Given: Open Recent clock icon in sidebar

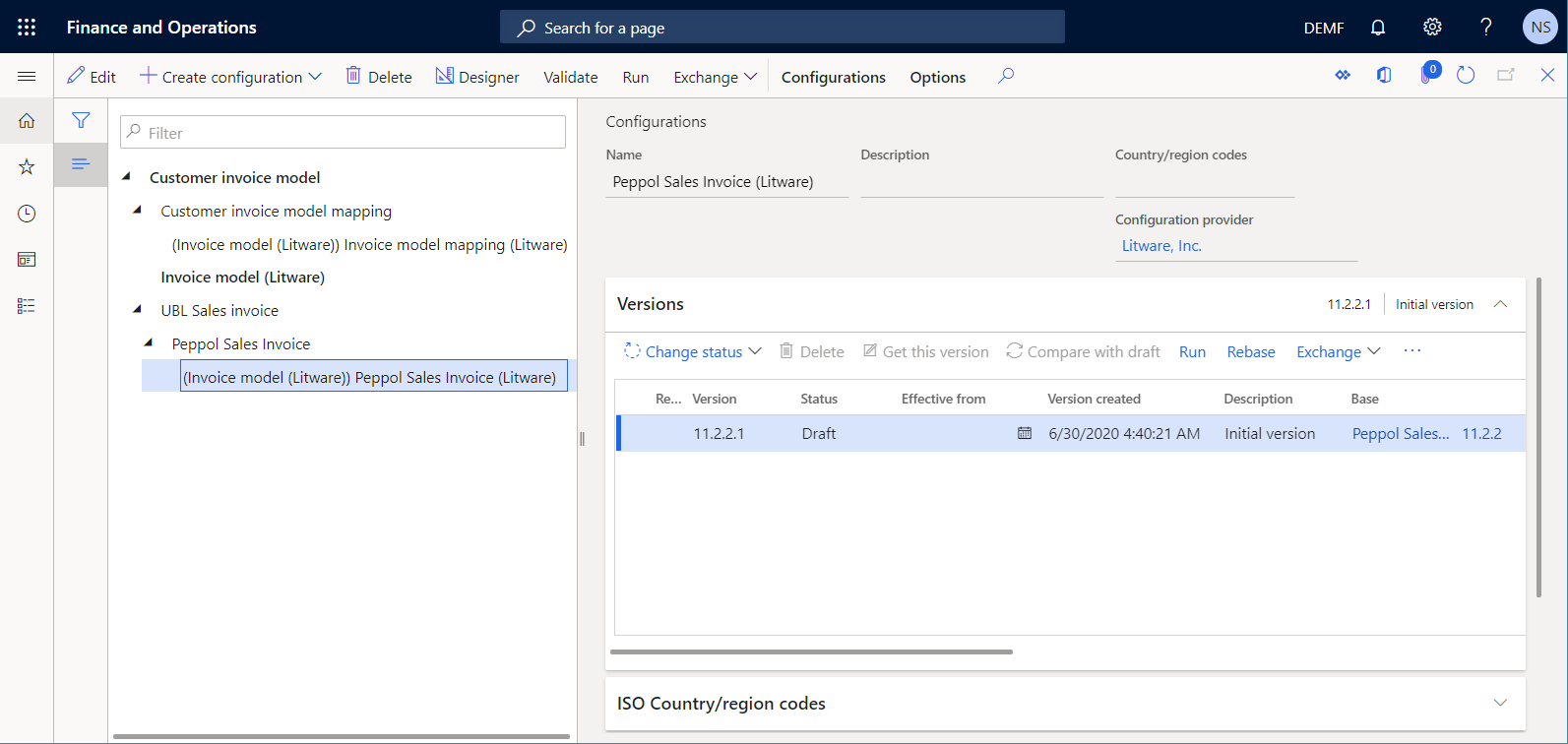Looking at the screenshot, I should click(x=27, y=214).
